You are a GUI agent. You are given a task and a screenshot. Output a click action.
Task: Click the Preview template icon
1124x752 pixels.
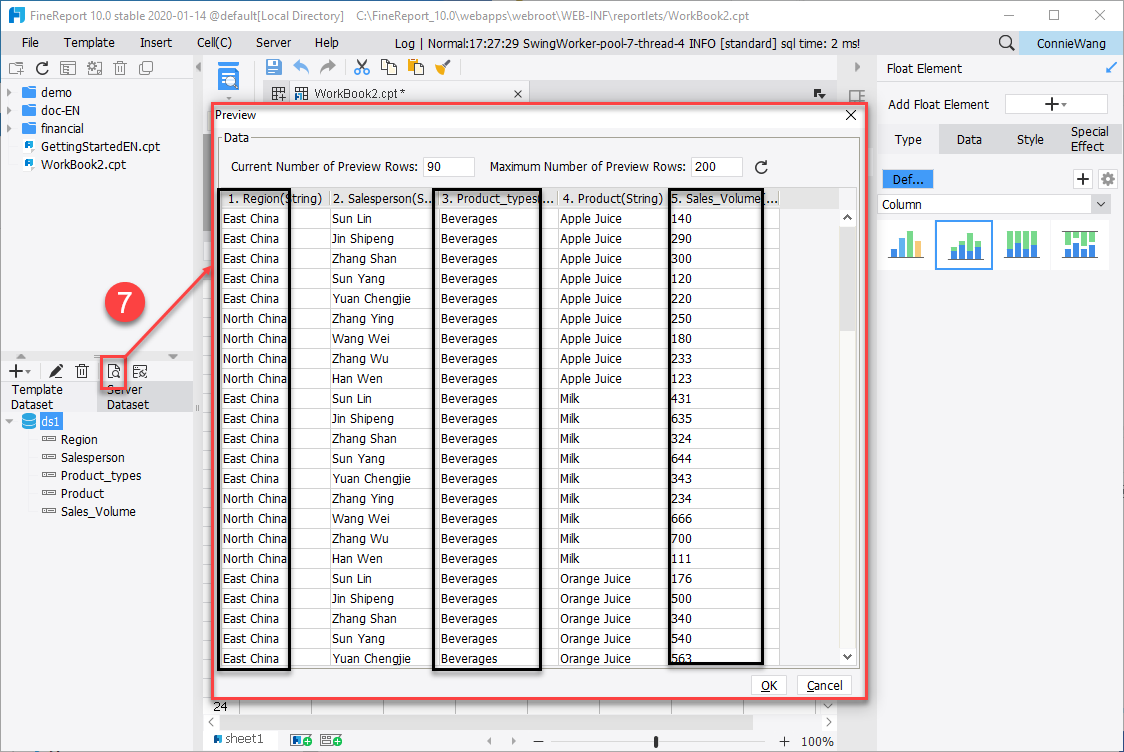[x=229, y=77]
